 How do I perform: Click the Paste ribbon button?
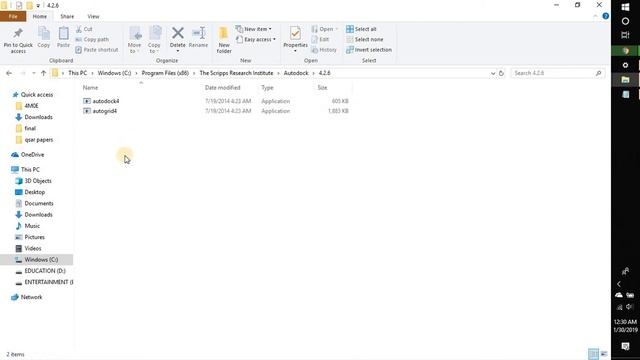click(x=63, y=38)
